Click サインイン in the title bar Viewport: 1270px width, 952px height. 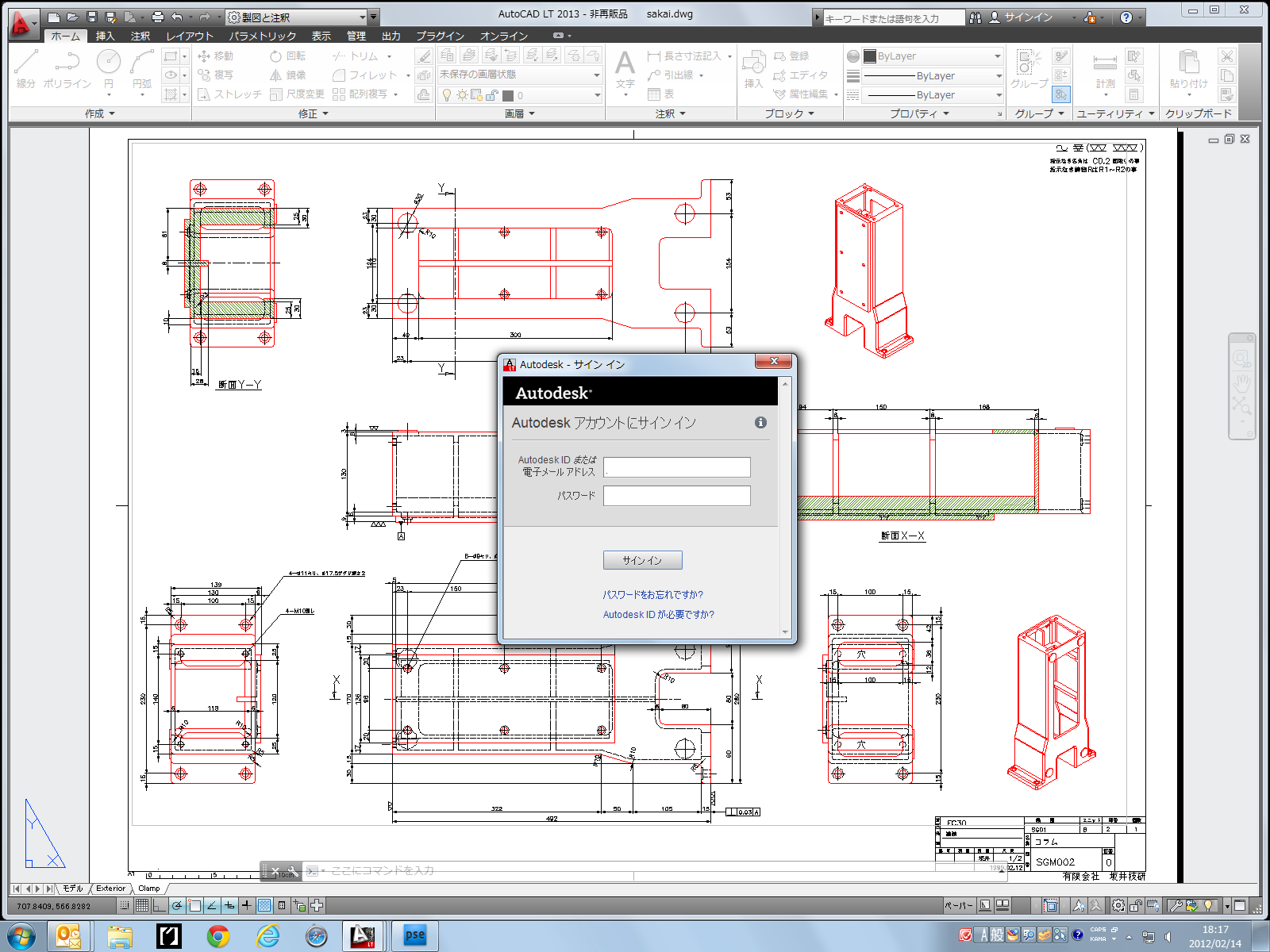click(x=1029, y=17)
